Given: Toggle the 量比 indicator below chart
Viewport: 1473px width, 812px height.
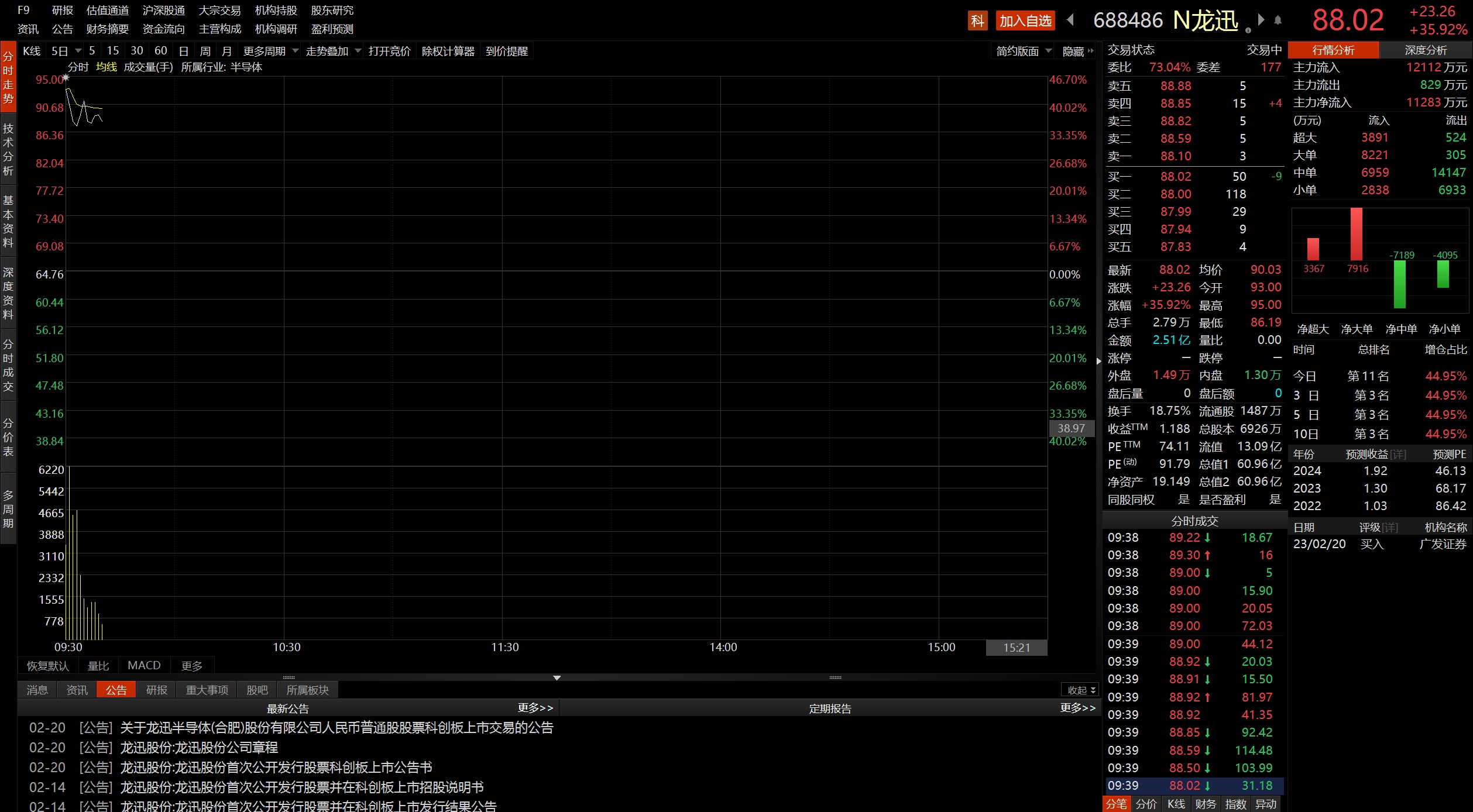Looking at the screenshot, I should (98, 666).
